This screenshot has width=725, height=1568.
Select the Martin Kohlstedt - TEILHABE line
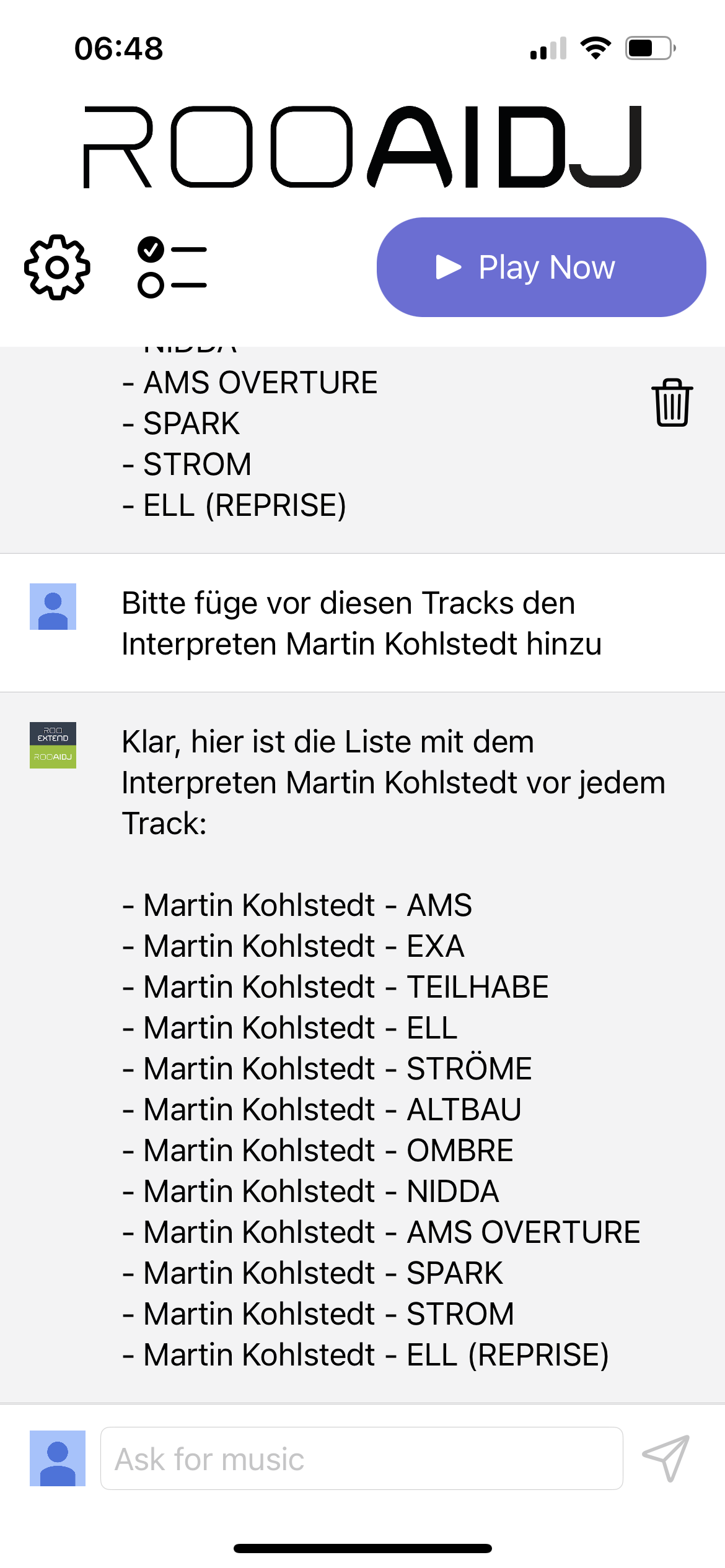click(336, 987)
